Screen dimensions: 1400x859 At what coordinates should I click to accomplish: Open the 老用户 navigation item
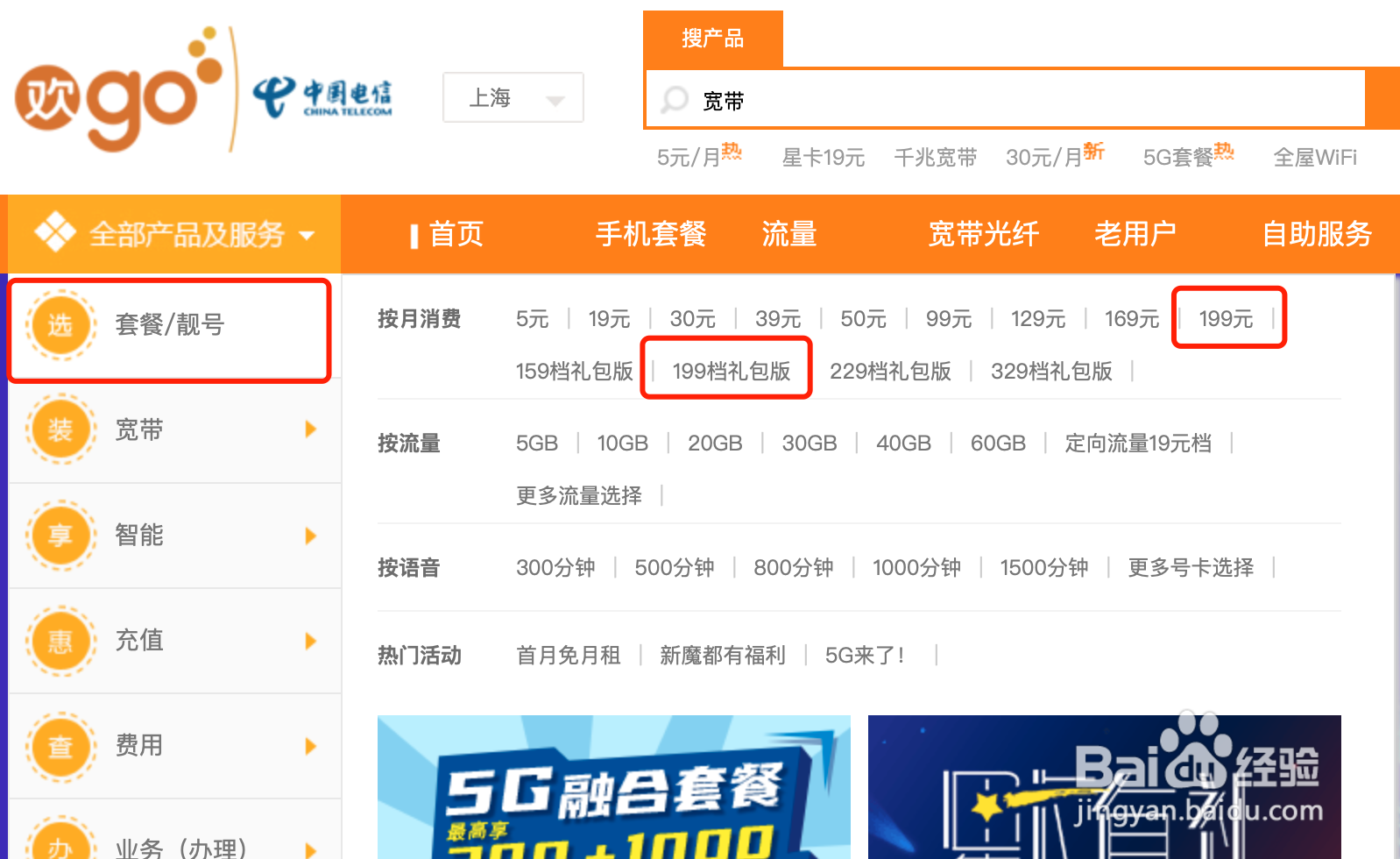[x=1135, y=234]
